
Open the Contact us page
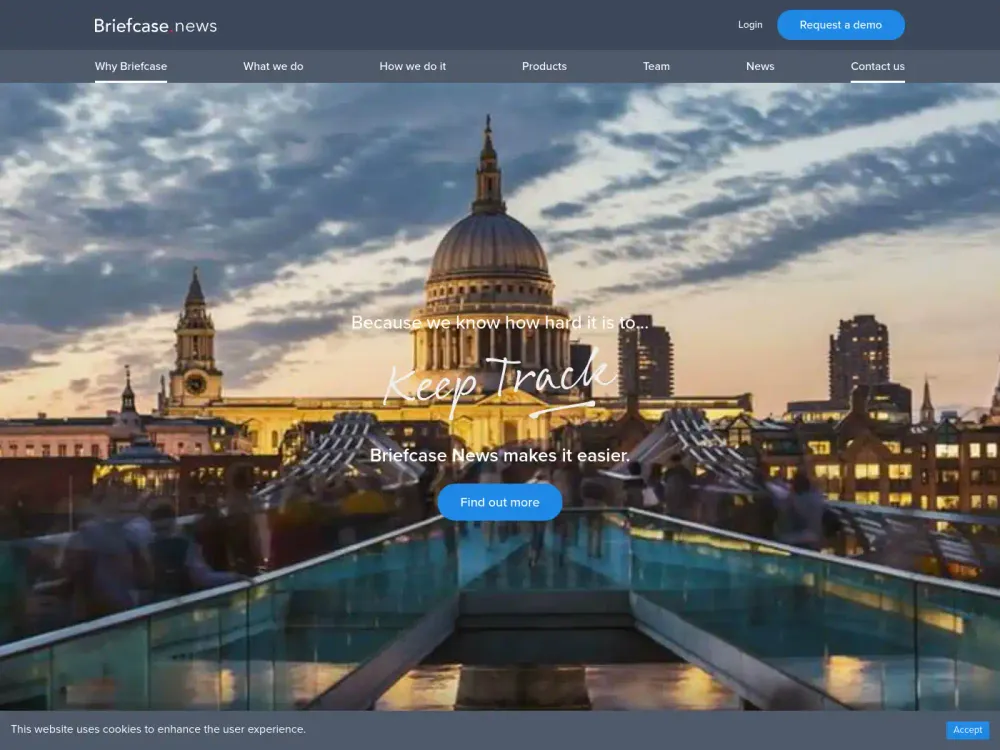point(877,66)
